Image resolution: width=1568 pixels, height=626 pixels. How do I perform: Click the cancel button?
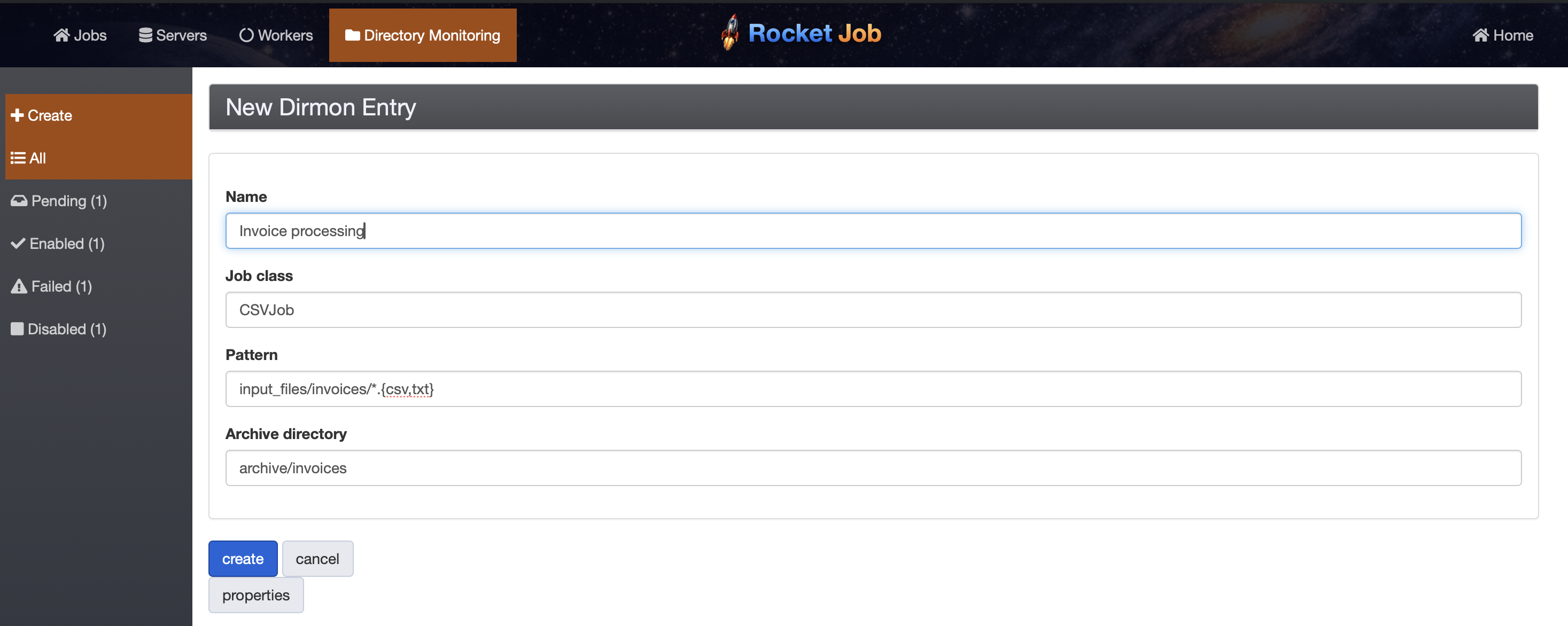[x=318, y=559]
